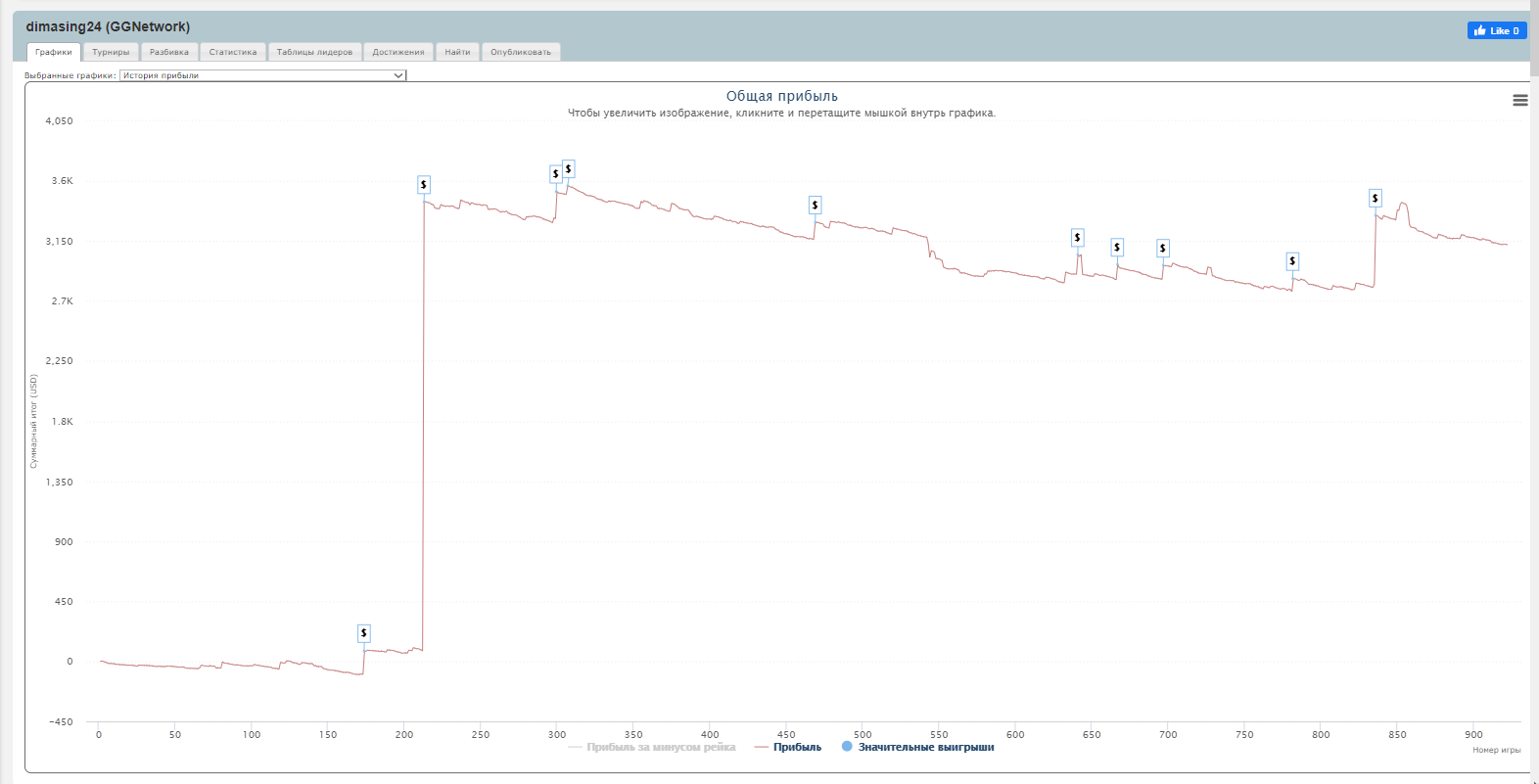Open the chart hamburger context menu
The height and width of the screenshot is (784, 1539).
1519,100
